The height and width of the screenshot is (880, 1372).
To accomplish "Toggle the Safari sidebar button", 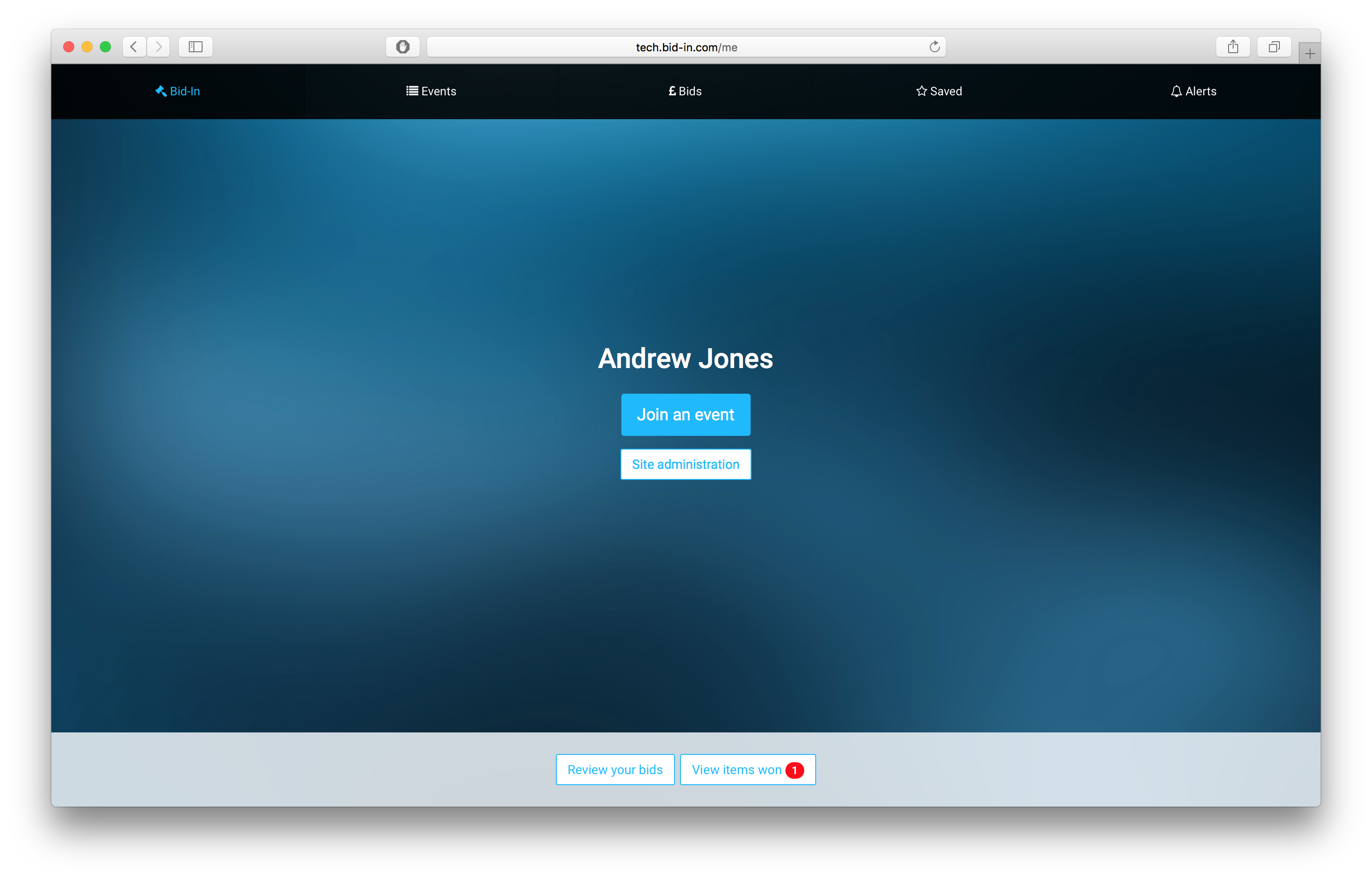I will (x=196, y=47).
